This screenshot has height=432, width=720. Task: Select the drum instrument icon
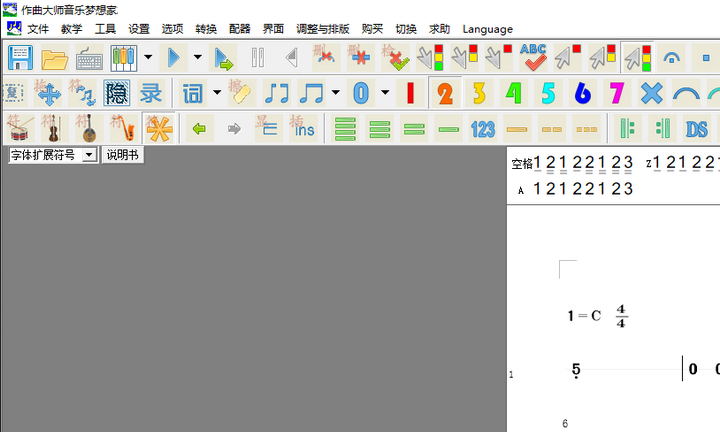coord(19,128)
